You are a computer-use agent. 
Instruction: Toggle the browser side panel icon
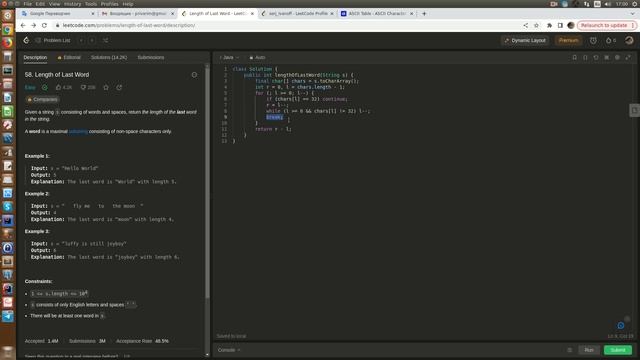pos(560,25)
